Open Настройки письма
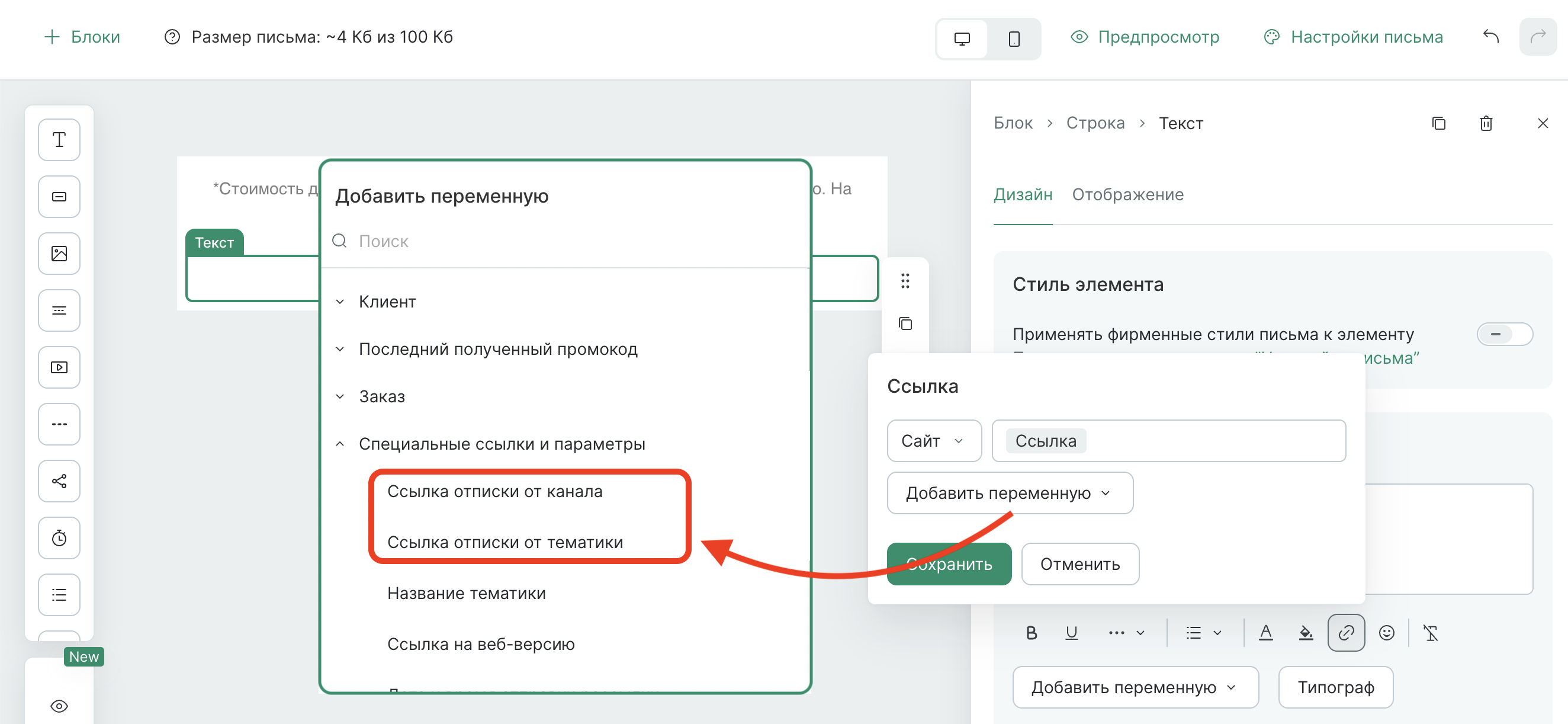 (x=1353, y=37)
